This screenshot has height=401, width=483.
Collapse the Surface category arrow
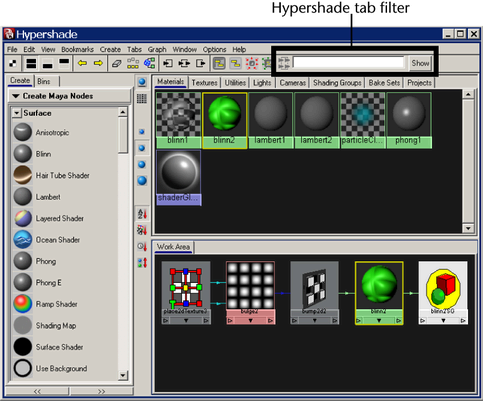[x=17, y=113]
